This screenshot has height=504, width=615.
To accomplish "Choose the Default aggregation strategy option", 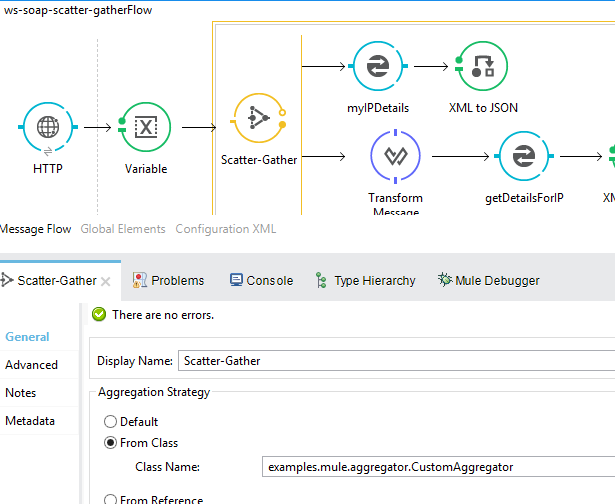I will (x=111, y=422).
